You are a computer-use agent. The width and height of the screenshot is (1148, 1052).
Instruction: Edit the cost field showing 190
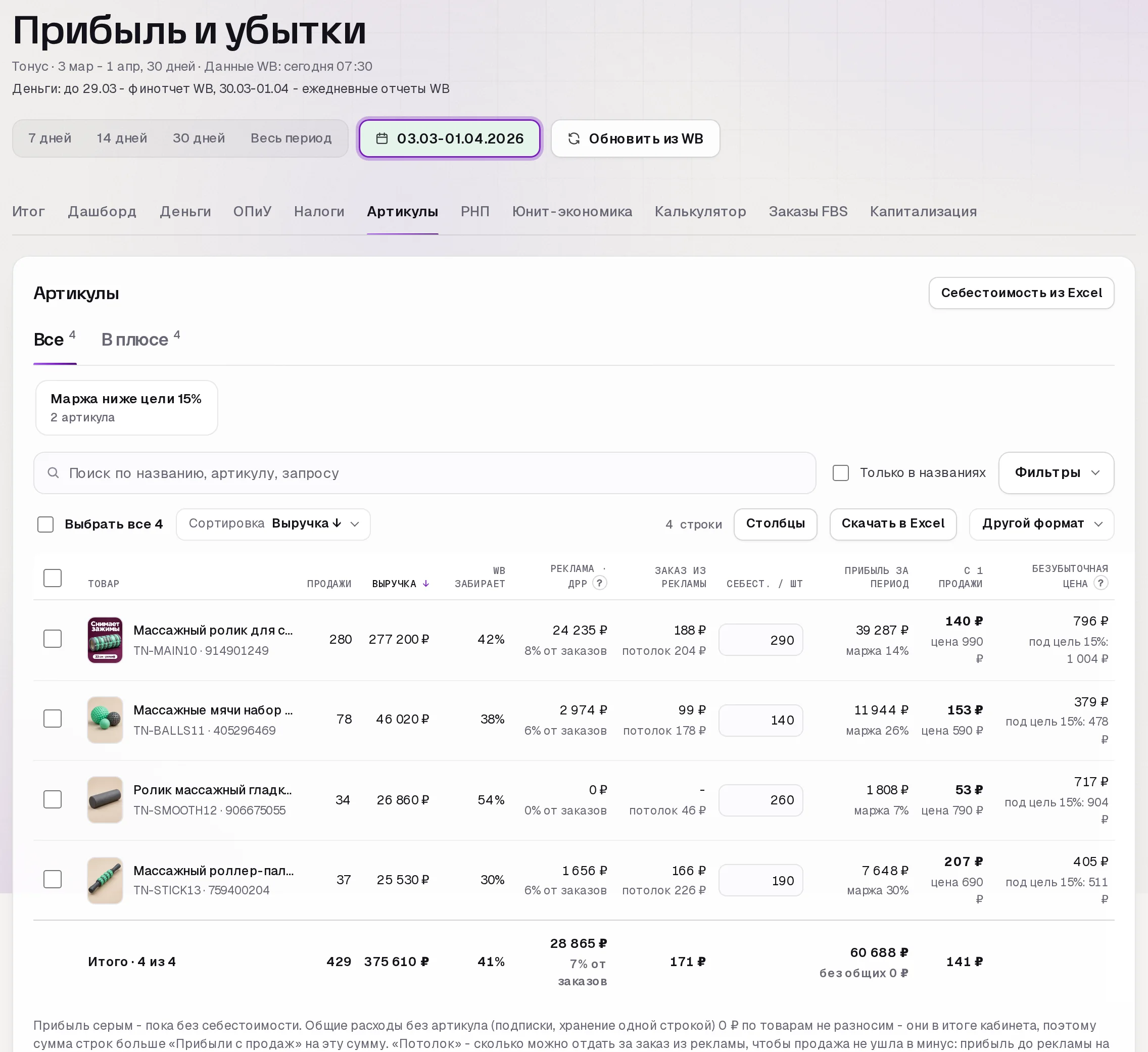pyautogui.click(x=760, y=881)
